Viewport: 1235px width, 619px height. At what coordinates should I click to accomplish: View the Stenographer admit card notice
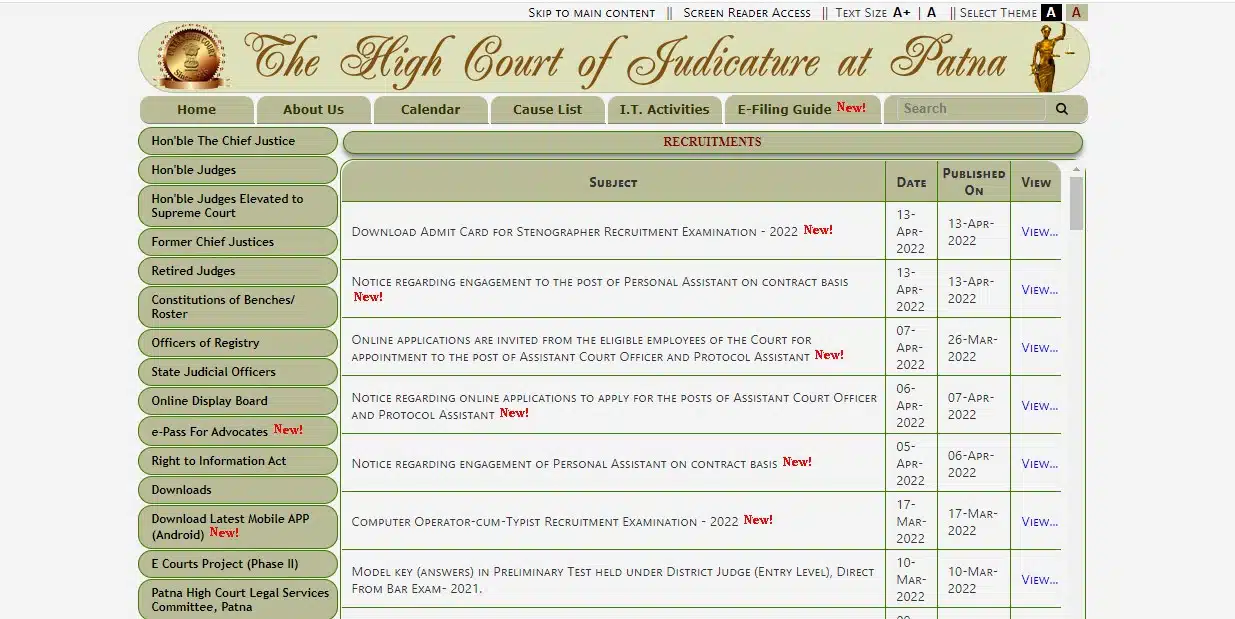coord(1039,232)
